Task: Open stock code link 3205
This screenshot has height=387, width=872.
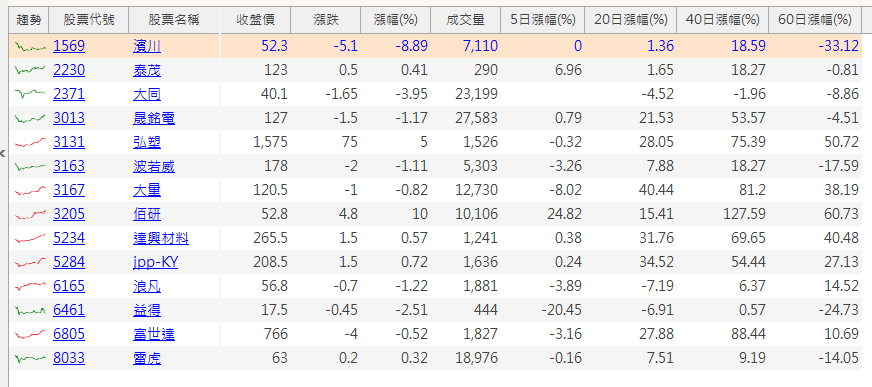Action: click(69, 214)
